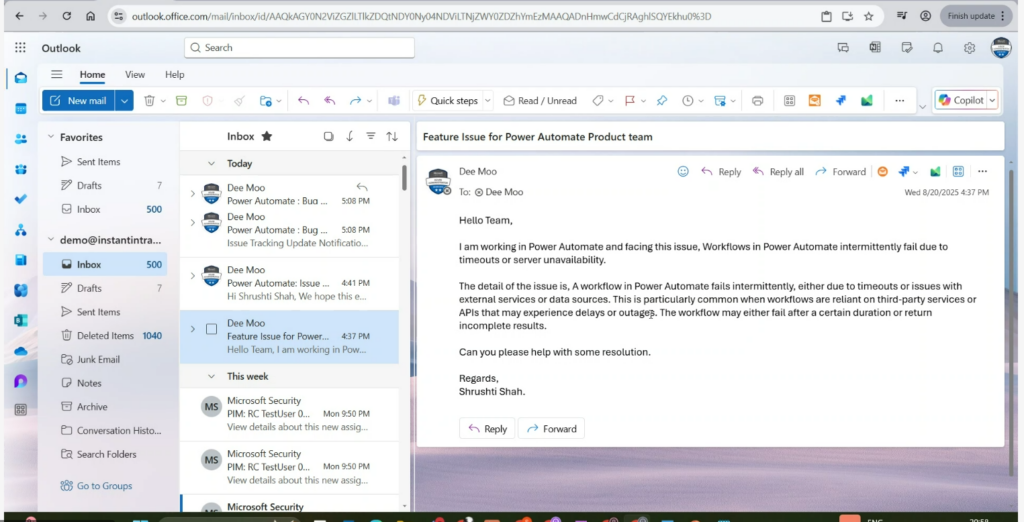The width and height of the screenshot is (1024, 522).
Task: Open the Delete options dropdown arrow
Action: pyautogui.click(x=163, y=101)
